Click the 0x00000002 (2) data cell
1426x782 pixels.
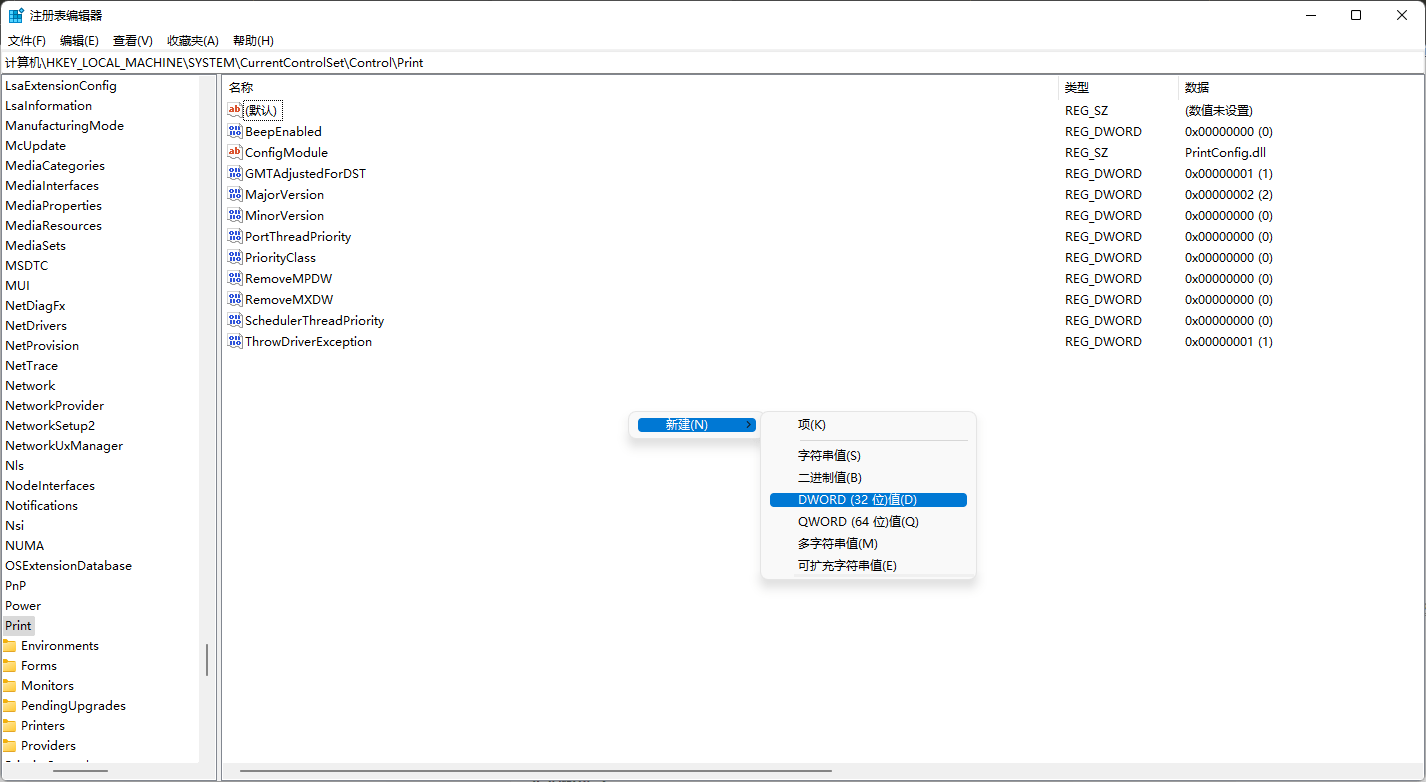[x=1229, y=194]
